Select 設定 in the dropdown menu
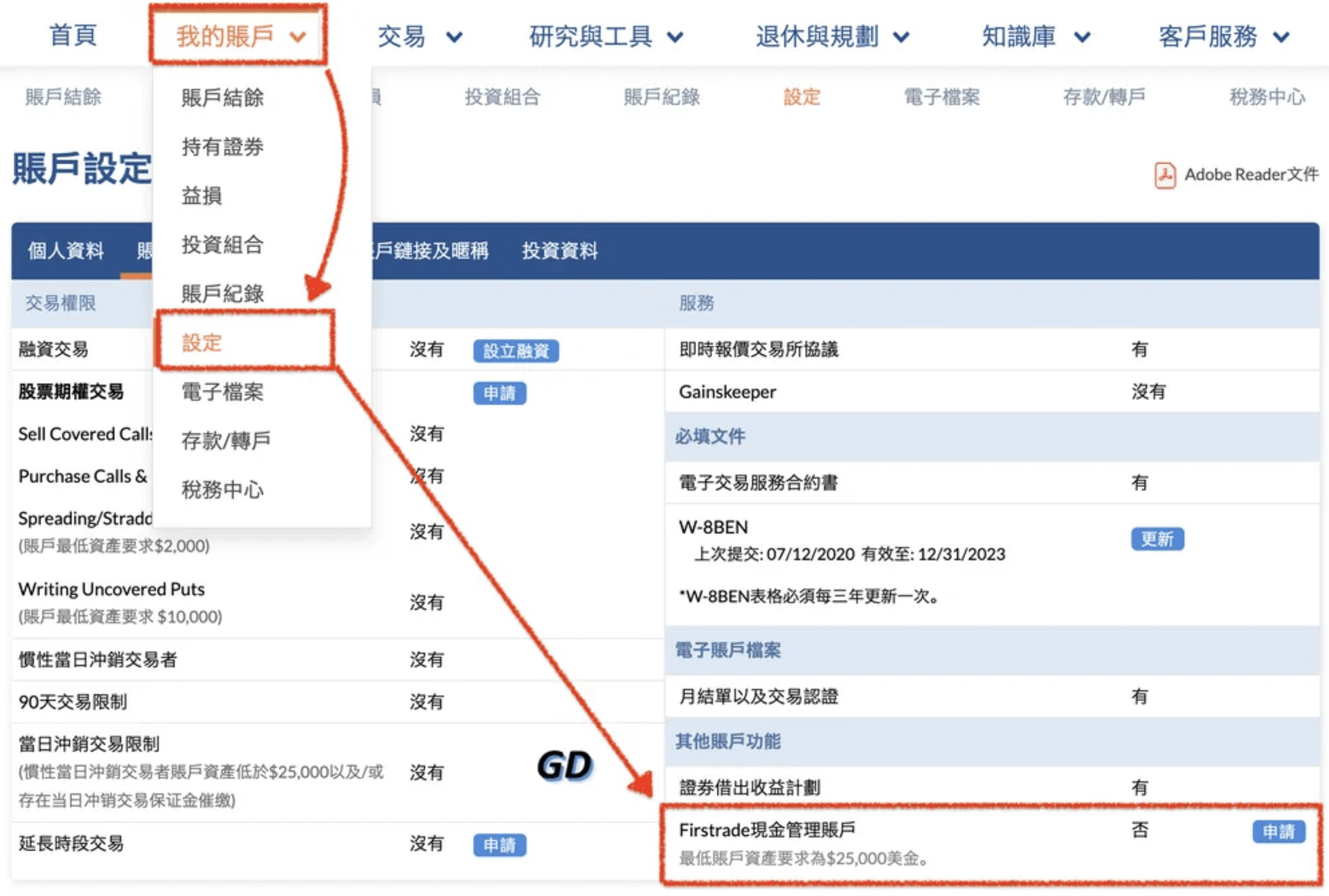1329x896 pixels. (201, 342)
